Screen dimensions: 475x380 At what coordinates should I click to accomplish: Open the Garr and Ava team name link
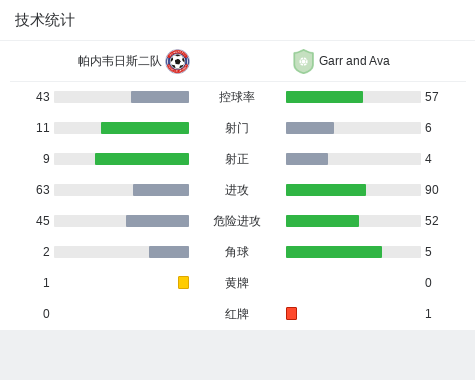point(354,61)
